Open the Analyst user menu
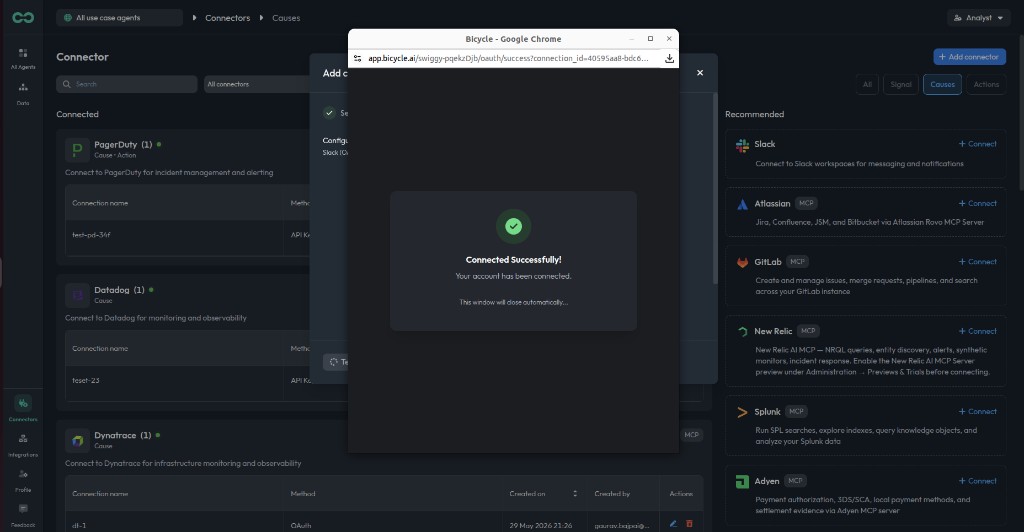This screenshot has width=1024, height=532. (978, 18)
